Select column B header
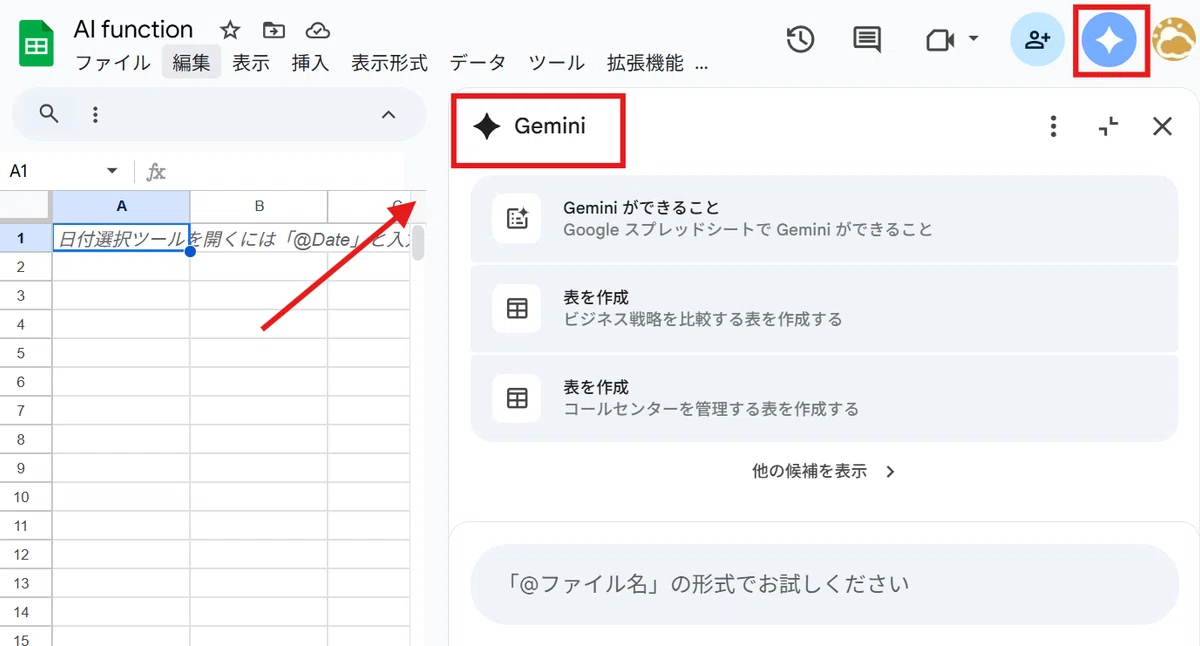The width and height of the screenshot is (1200, 646). 259,206
